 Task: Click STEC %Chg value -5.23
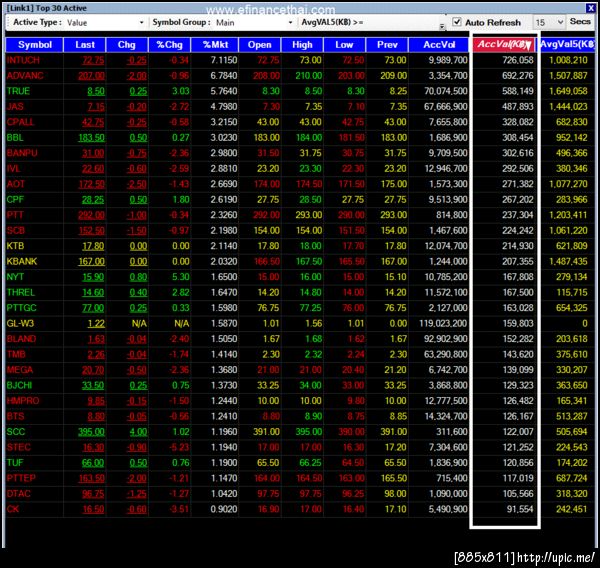179,447
